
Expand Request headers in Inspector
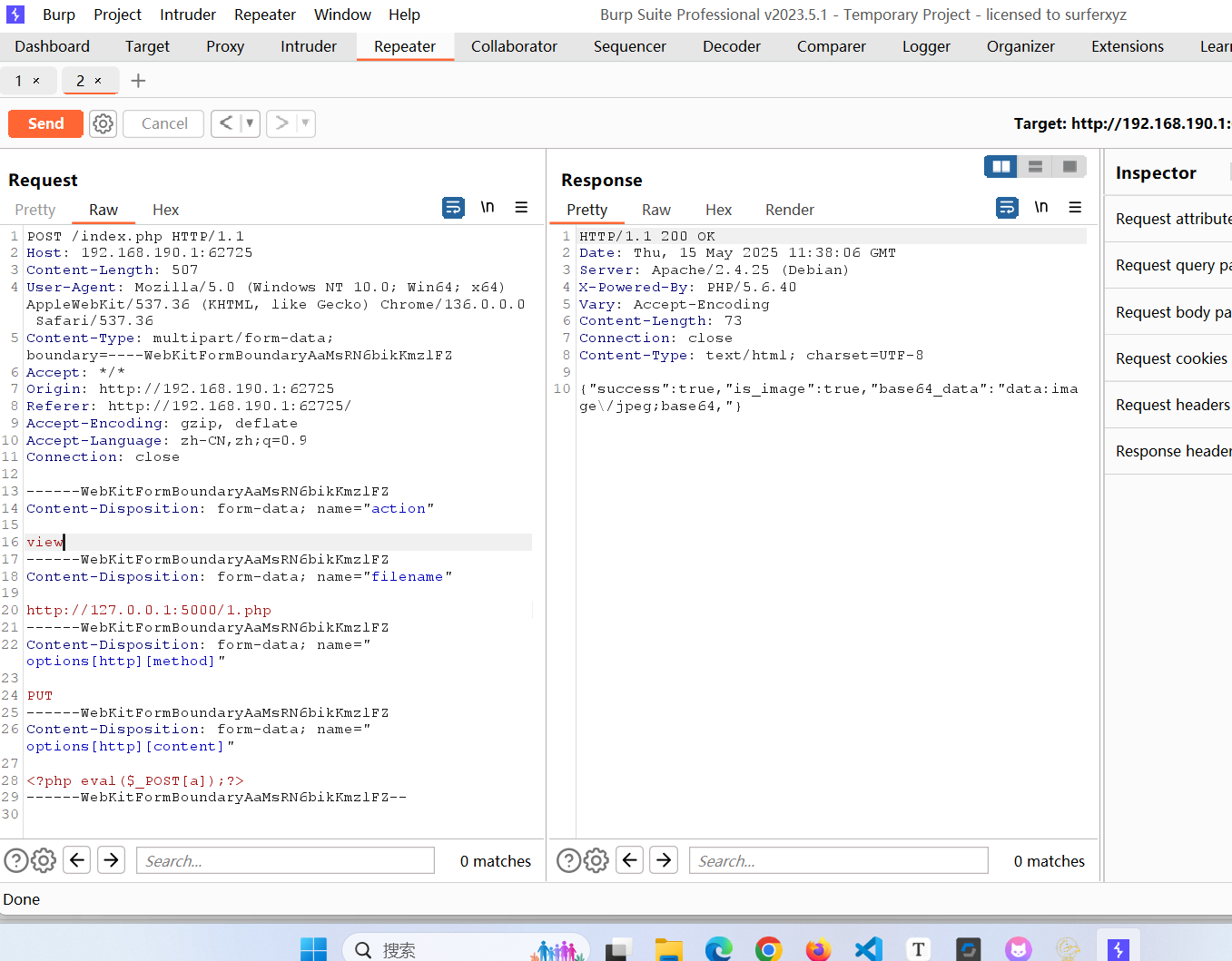click(x=1168, y=405)
